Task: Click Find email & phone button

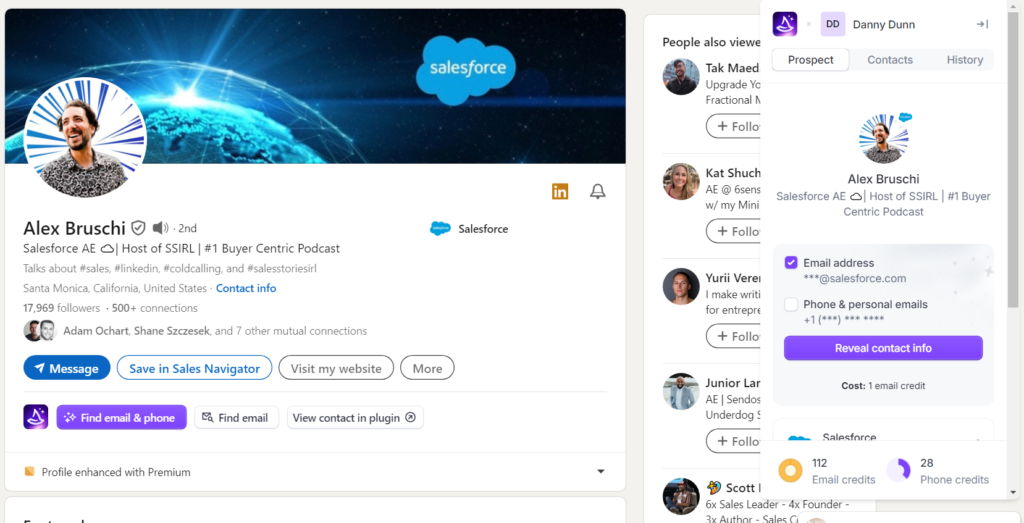Action: pyautogui.click(x=121, y=417)
